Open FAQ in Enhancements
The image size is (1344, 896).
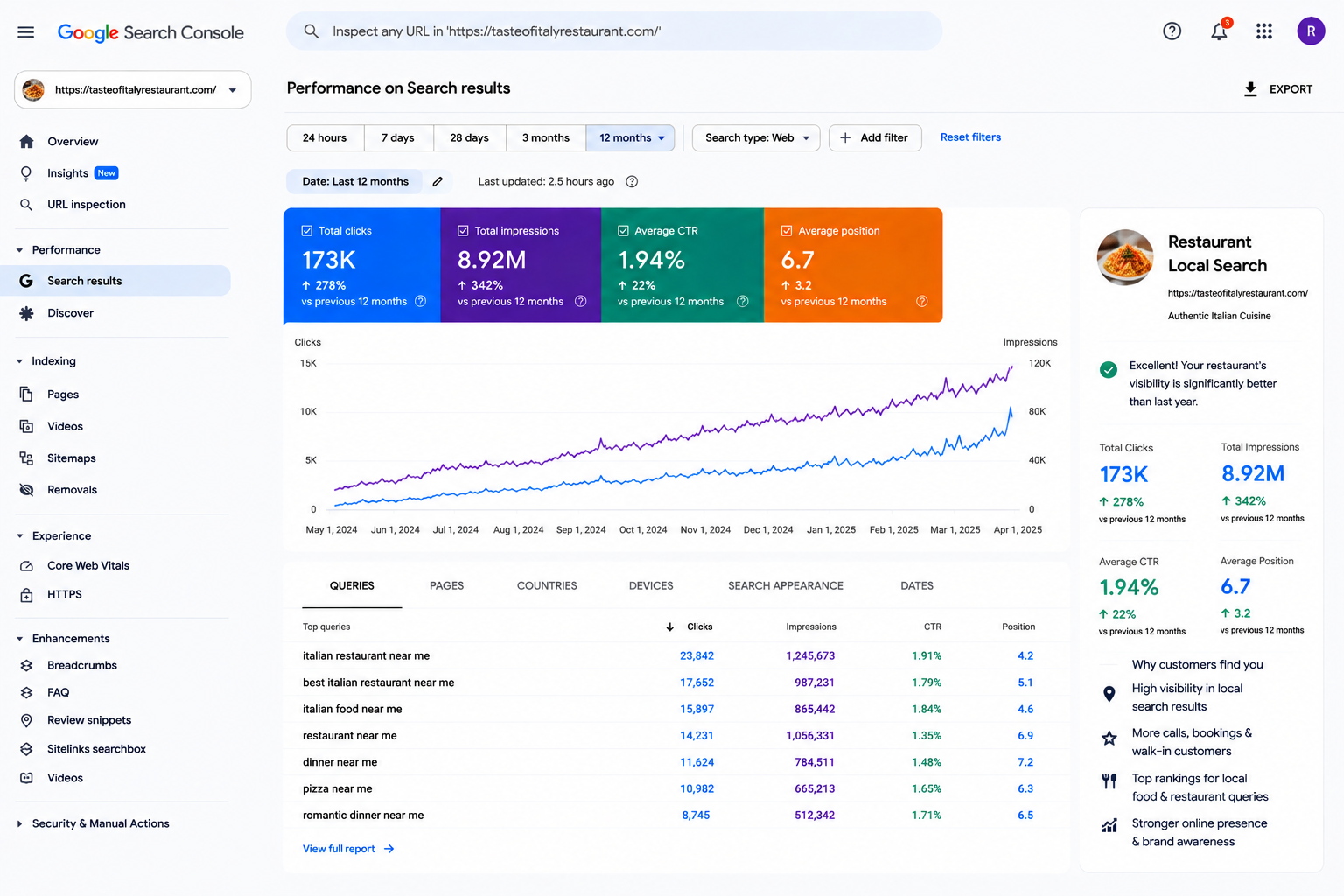tap(58, 693)
